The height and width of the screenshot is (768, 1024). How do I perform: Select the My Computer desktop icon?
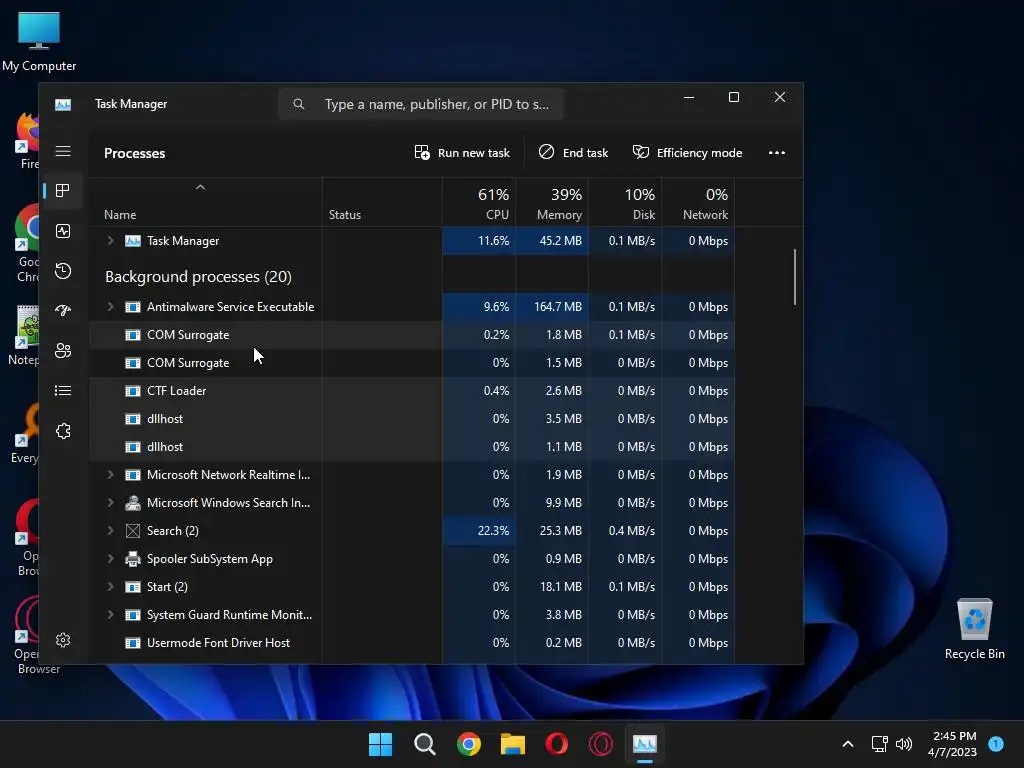coord(39,41)
